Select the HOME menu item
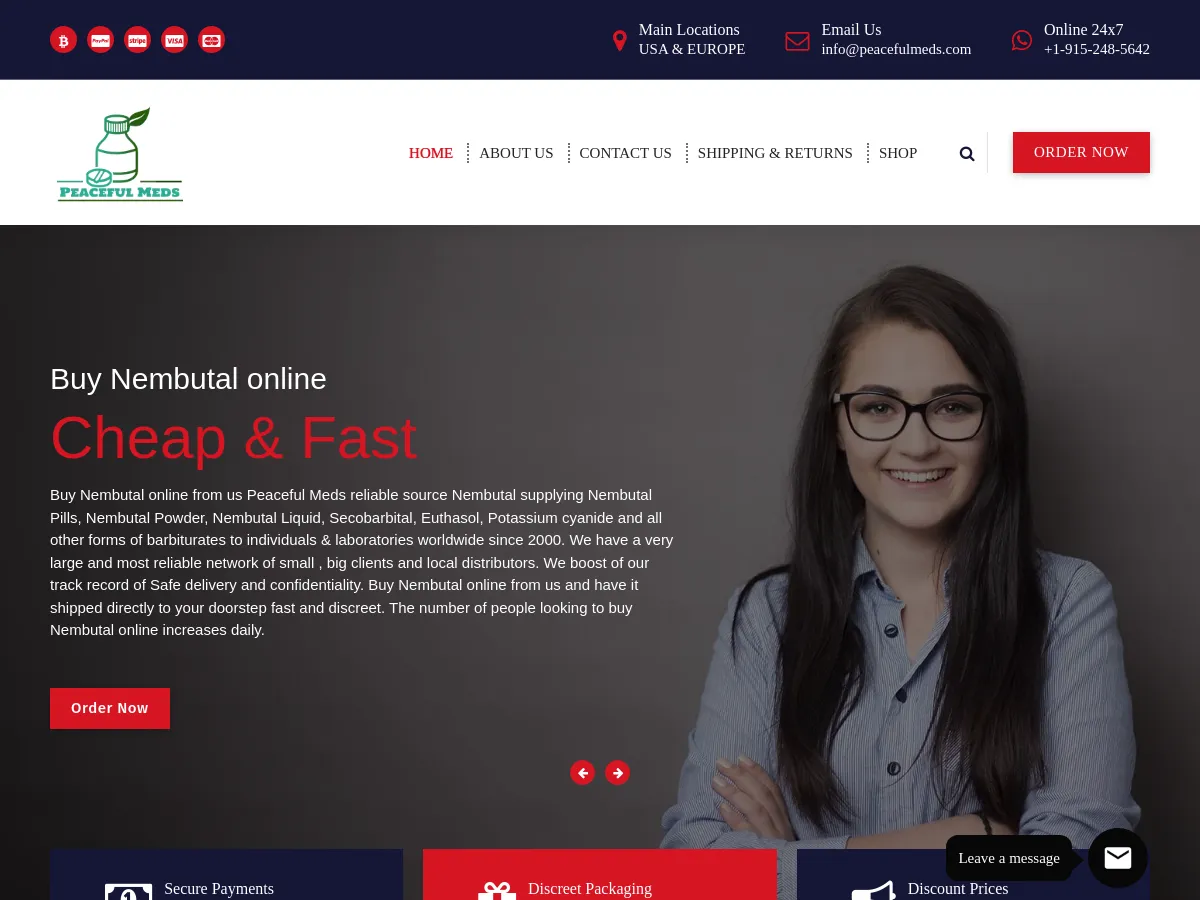Viewport: 1200px width, 900px height. [x=431, y=153]
